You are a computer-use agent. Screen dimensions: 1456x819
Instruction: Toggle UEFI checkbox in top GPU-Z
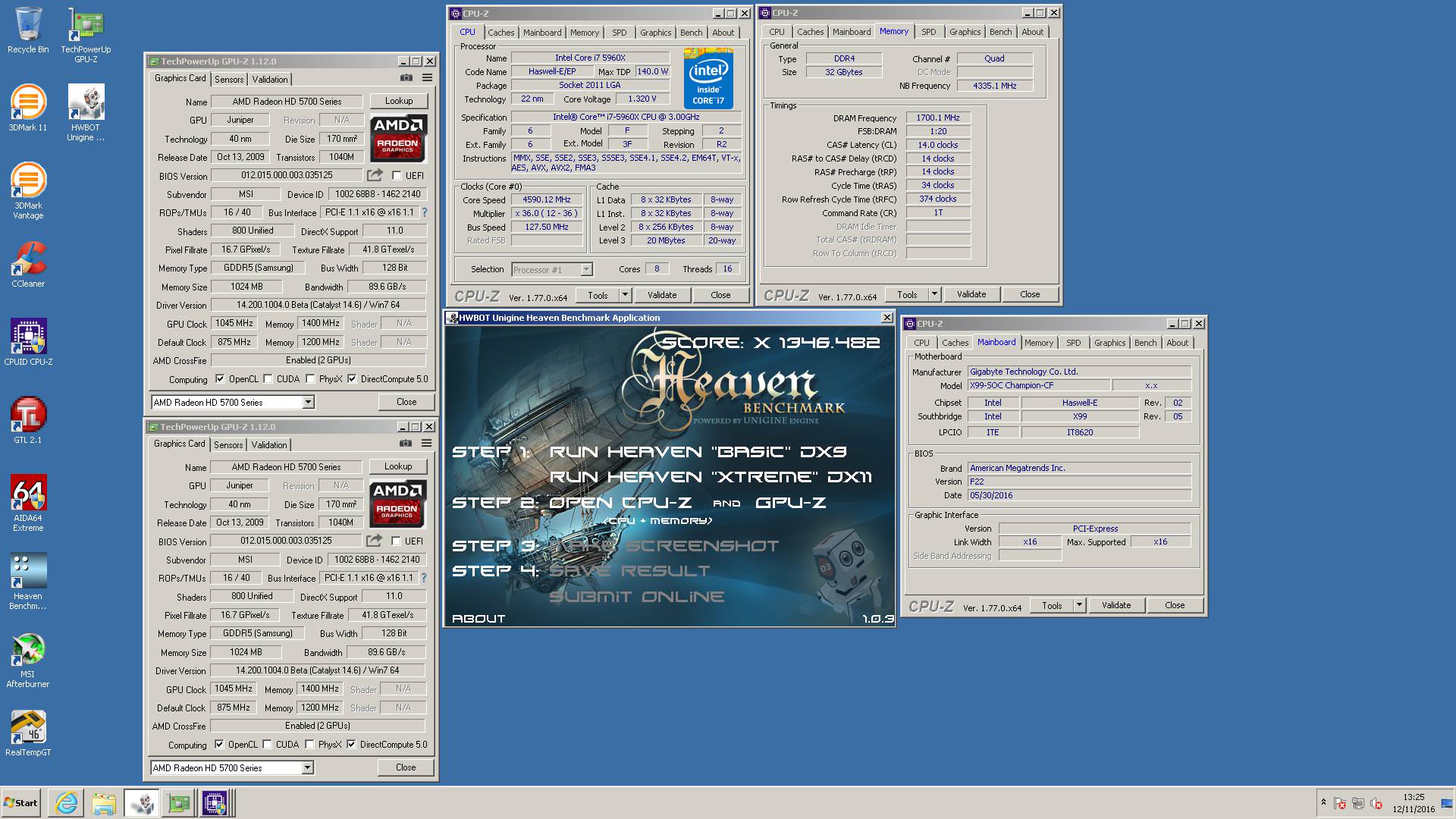click(397, 176)
